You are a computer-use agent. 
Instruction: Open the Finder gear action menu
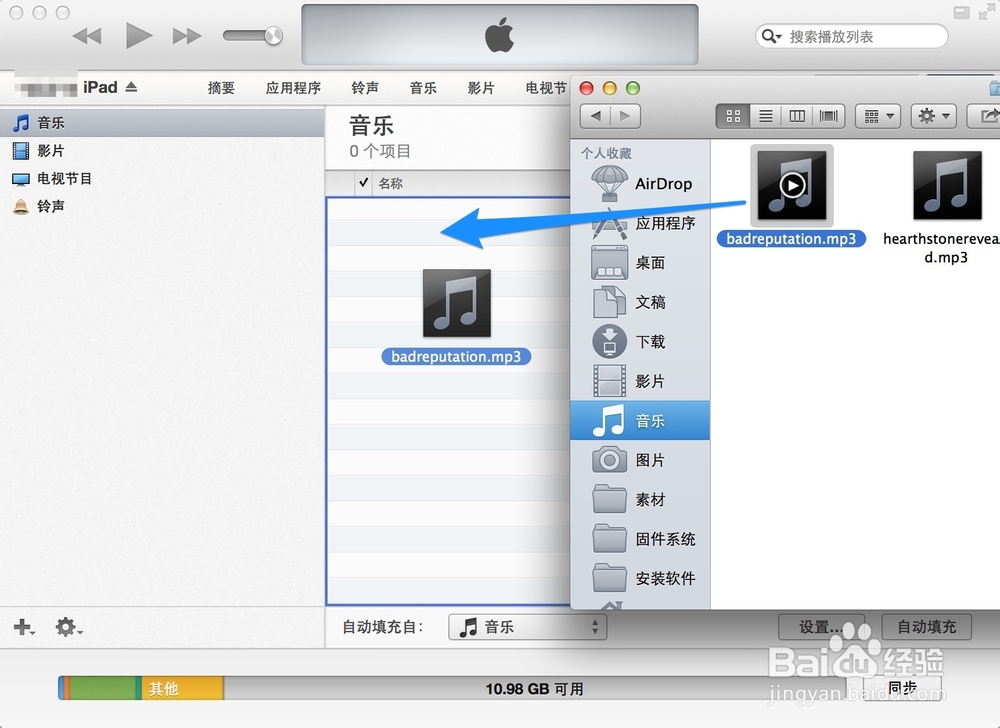click(932, 116)
